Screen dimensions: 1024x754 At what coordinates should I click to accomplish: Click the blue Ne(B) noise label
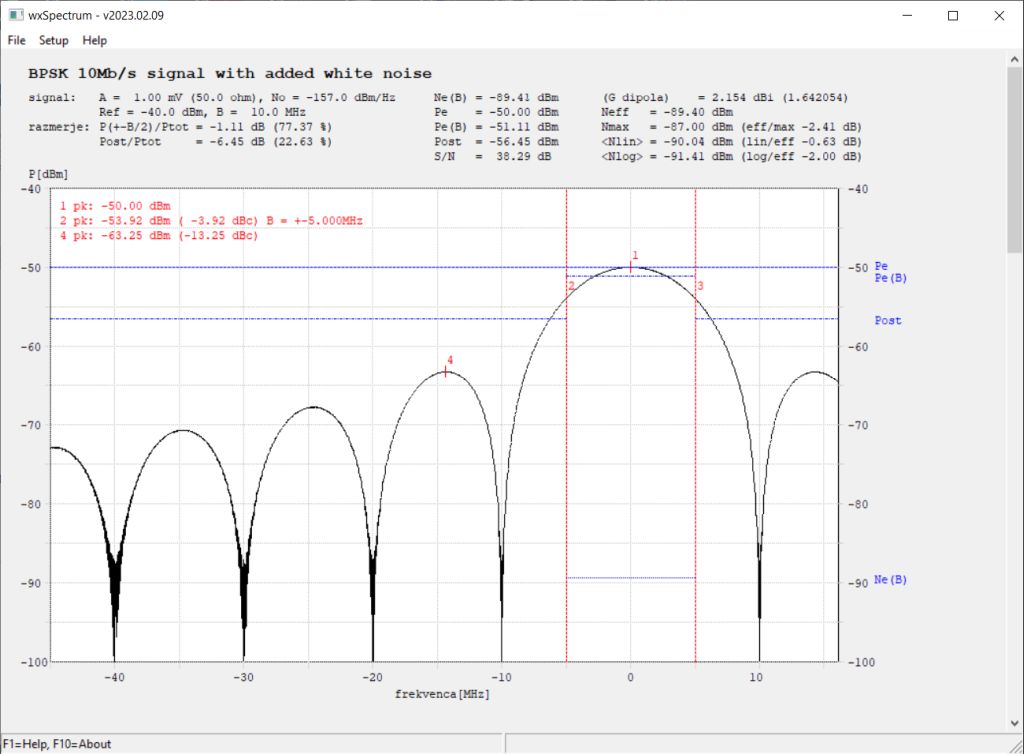[x=890, y=580]
